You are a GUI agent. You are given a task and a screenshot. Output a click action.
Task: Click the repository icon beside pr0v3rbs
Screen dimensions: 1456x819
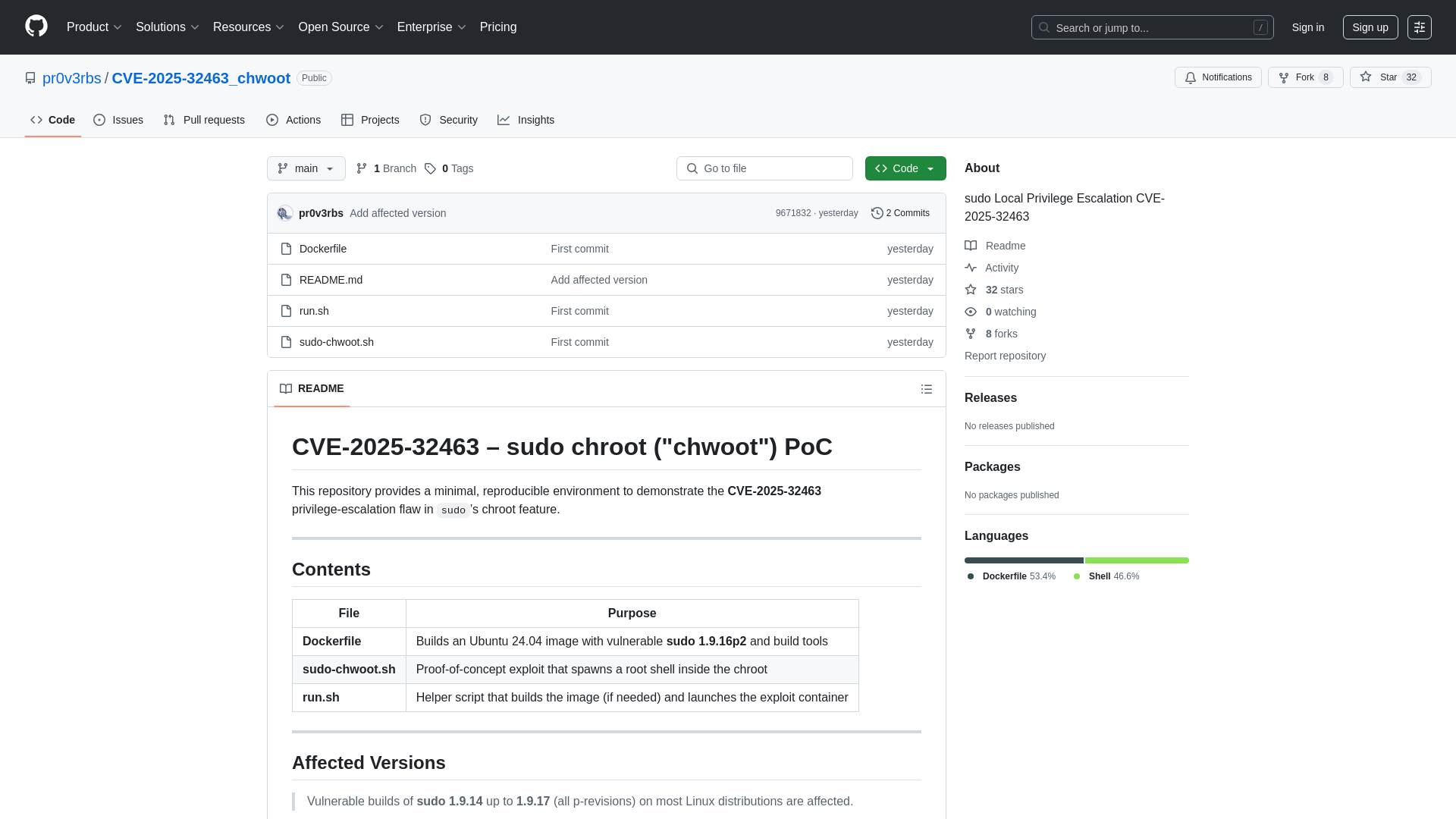(x=30, y=78)
